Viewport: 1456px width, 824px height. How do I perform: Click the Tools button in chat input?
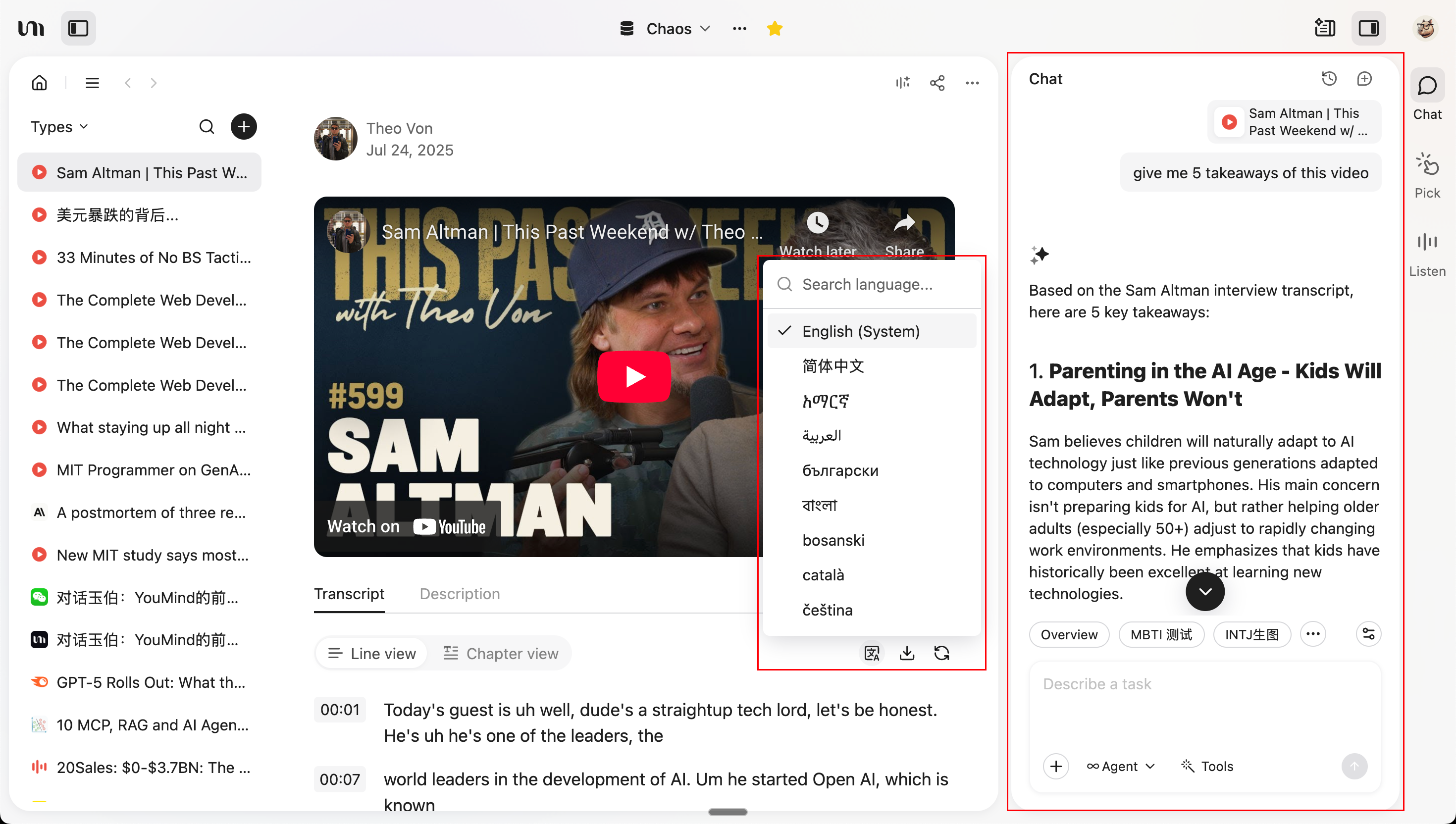click(x=1207, y=766)
